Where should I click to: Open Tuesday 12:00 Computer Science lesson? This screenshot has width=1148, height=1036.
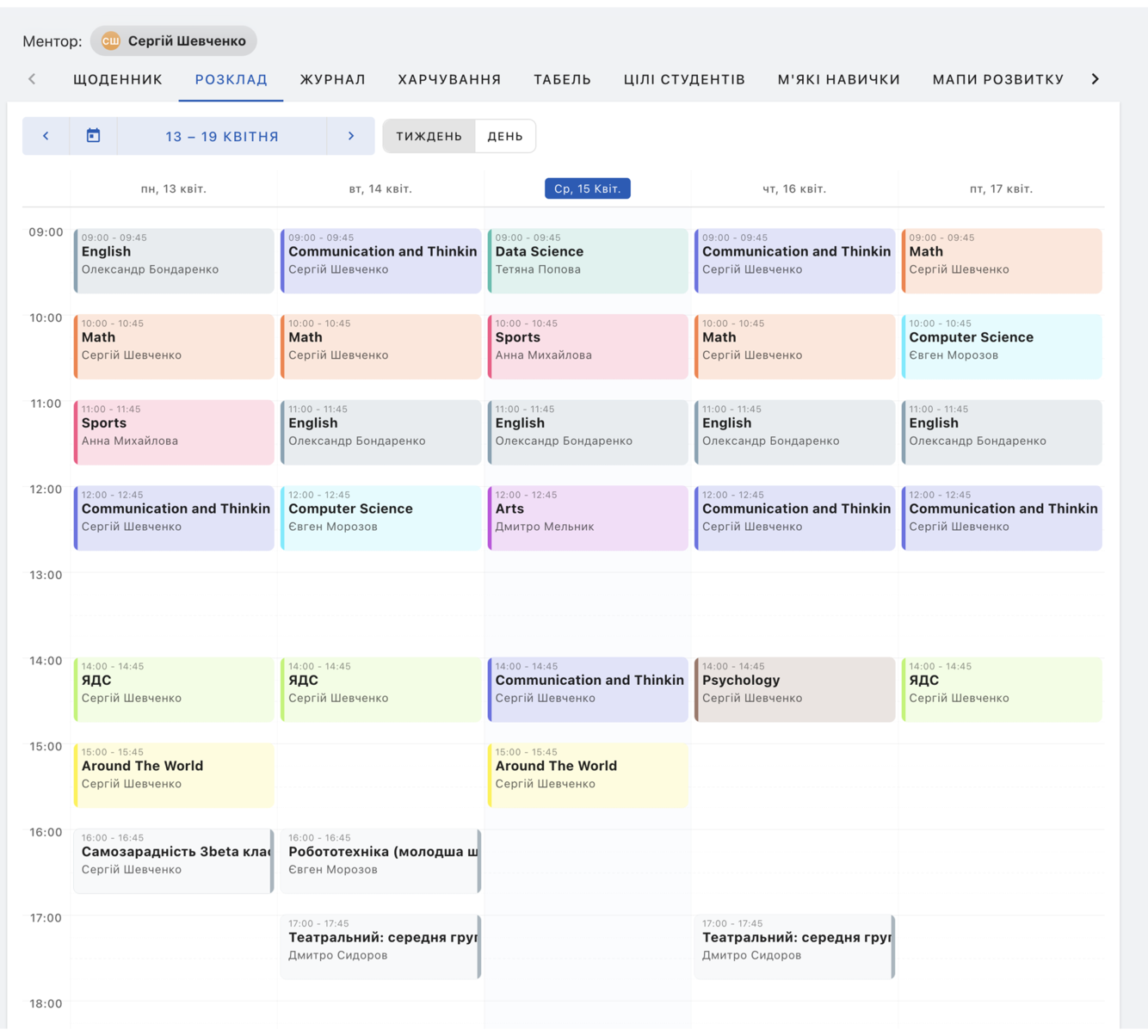(x=380, y=518)
